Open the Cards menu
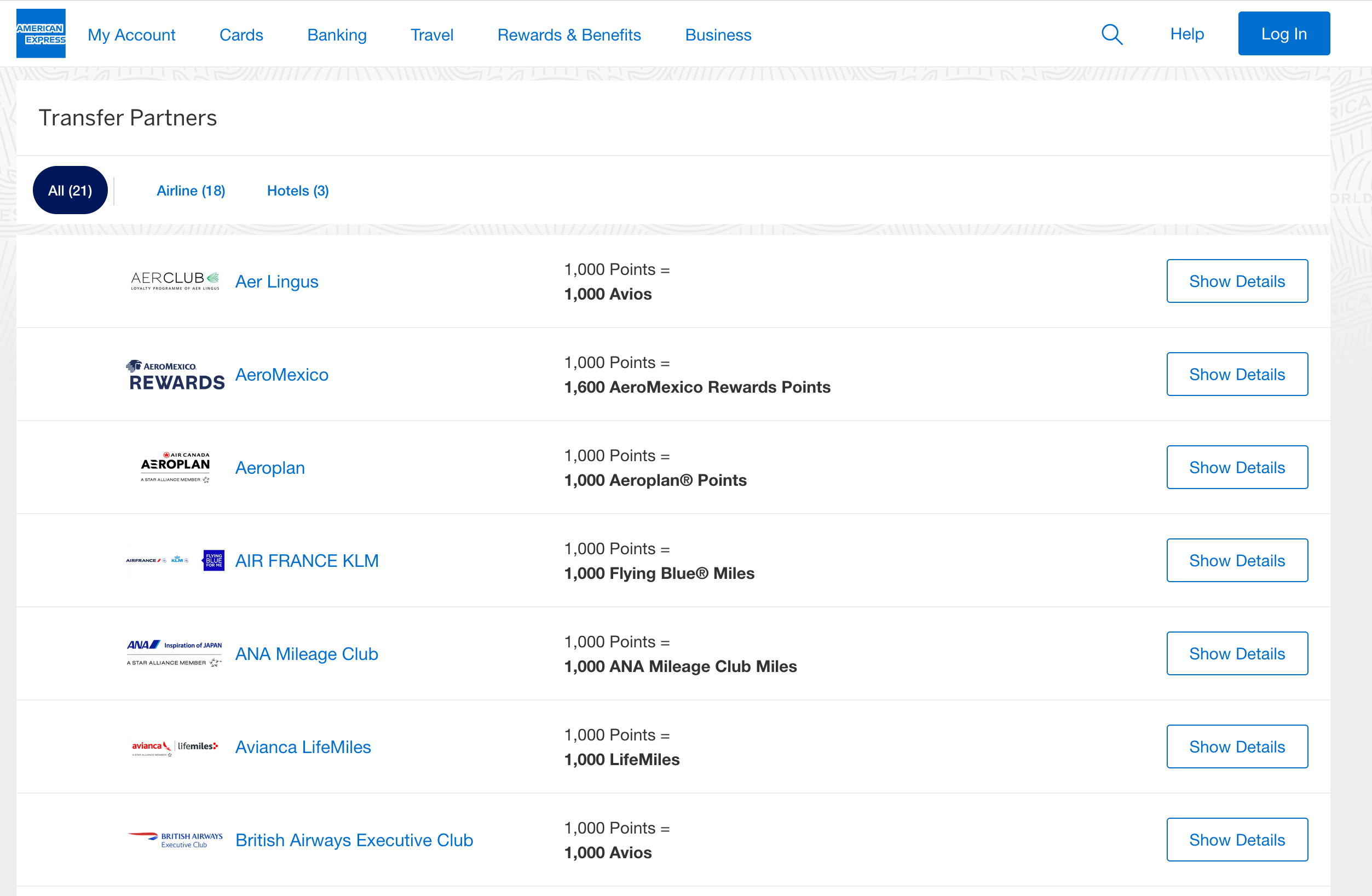The height and width of the screenshot is (896, 1372). click(x=241, y=35)
